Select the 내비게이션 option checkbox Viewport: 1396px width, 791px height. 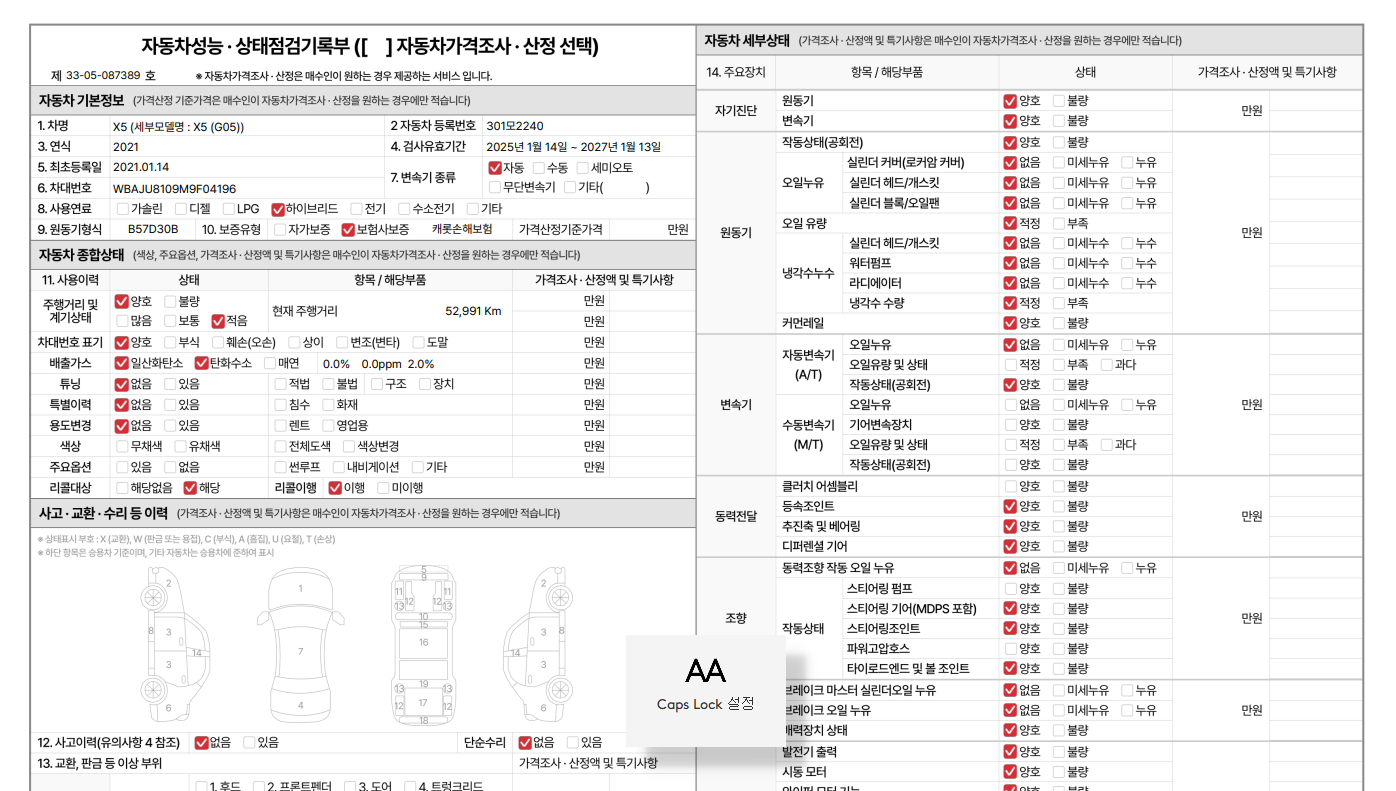pyautogui.click(x=339, y=467)
